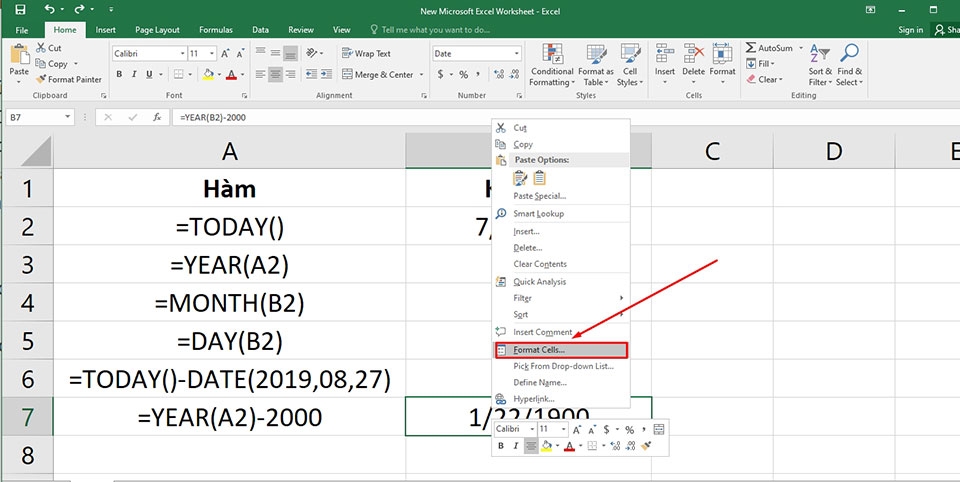Click the Decrease Font Size icon in the ribbon

[241, 54]
